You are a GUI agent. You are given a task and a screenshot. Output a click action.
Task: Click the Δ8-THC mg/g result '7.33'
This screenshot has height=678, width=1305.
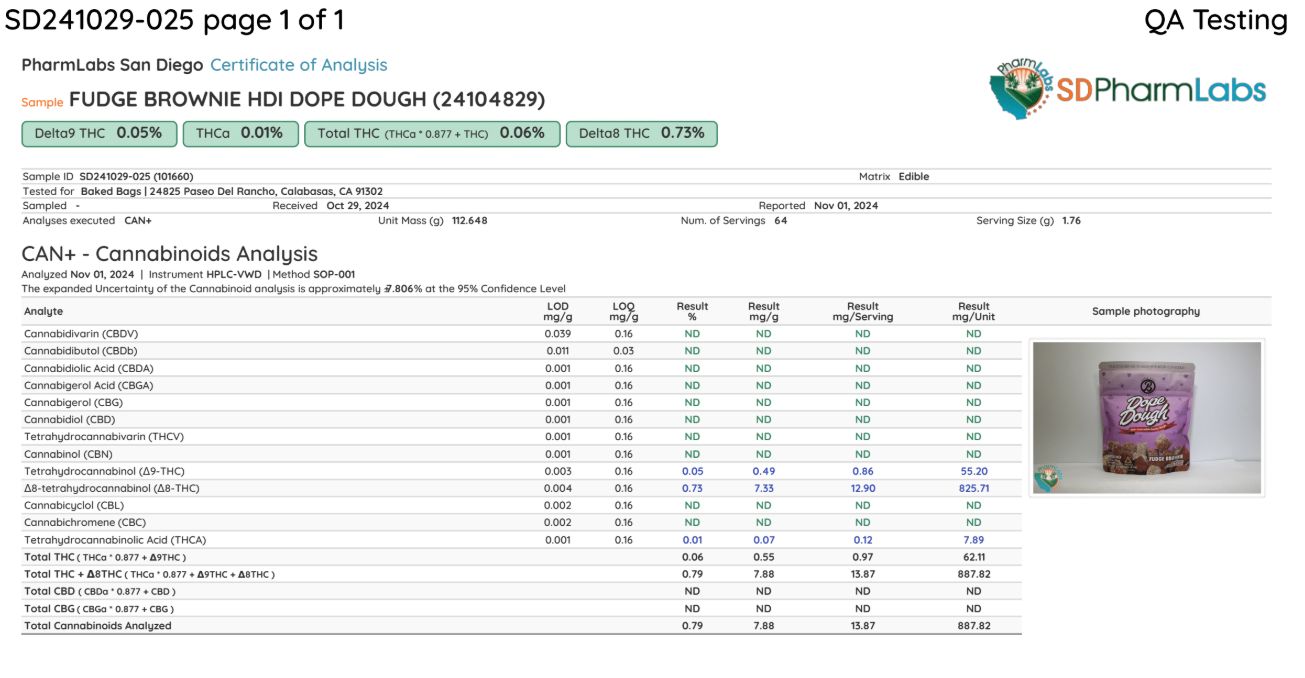click(764, 488)
